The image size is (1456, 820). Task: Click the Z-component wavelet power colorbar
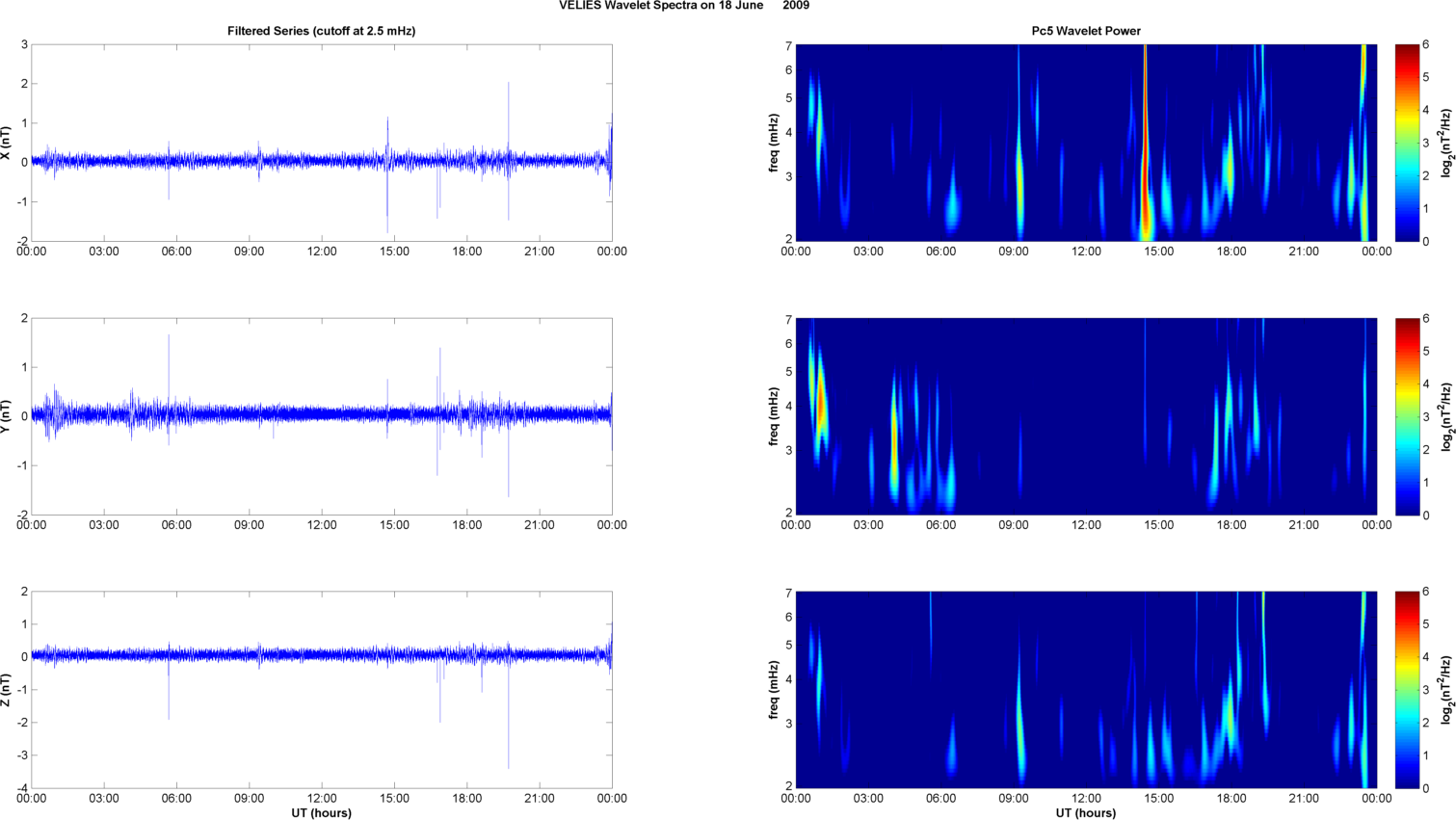(1407, 690)
